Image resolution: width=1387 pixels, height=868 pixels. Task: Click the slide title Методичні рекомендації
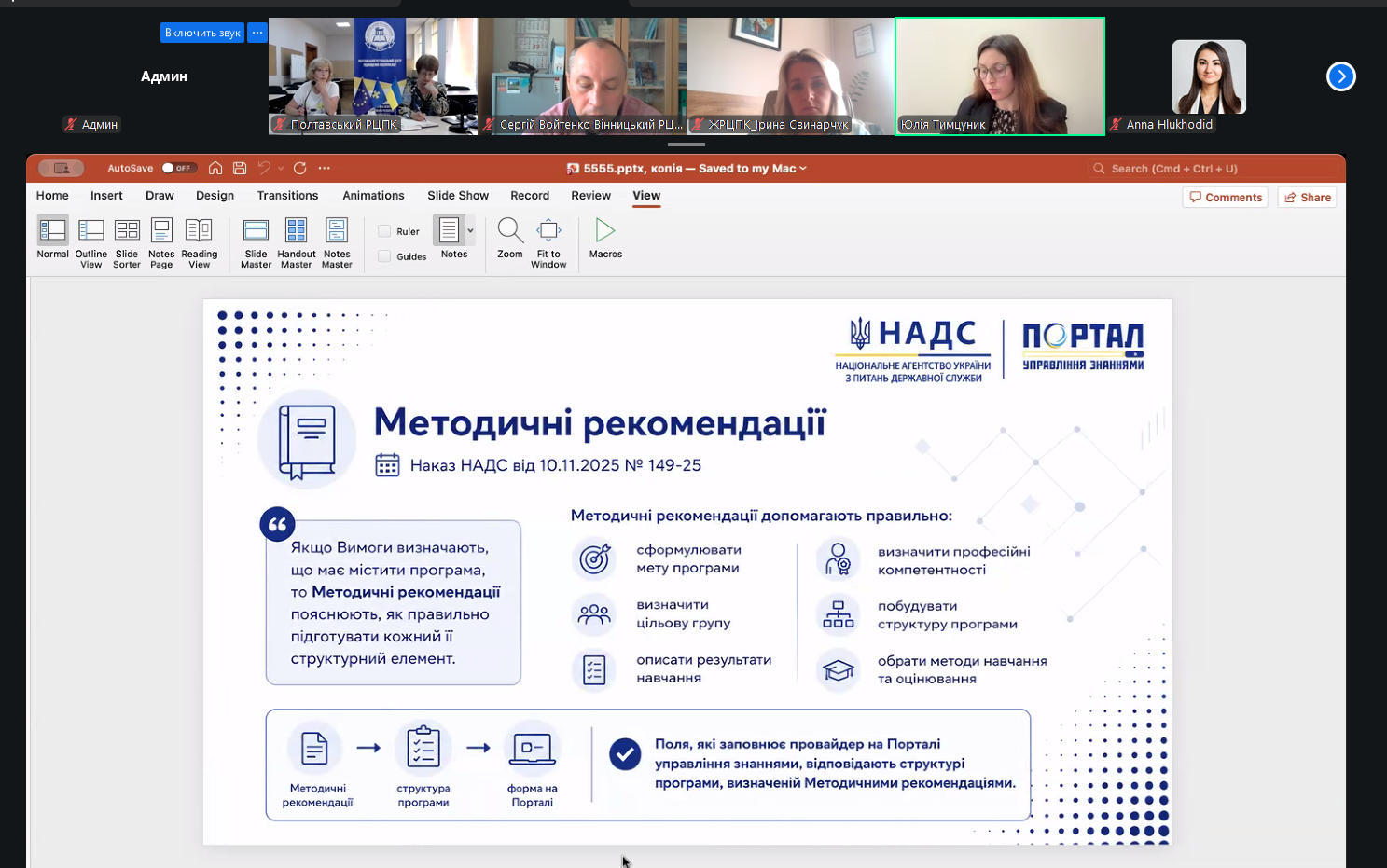click(x=600, y=422)
